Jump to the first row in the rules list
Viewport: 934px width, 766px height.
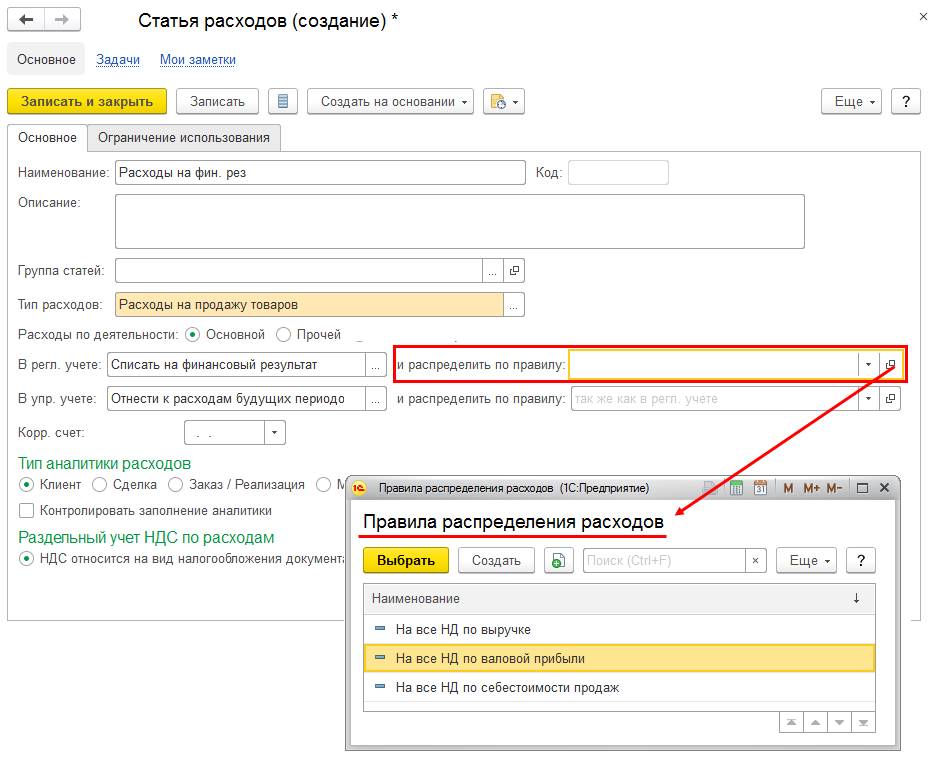[x=791, y=723]
